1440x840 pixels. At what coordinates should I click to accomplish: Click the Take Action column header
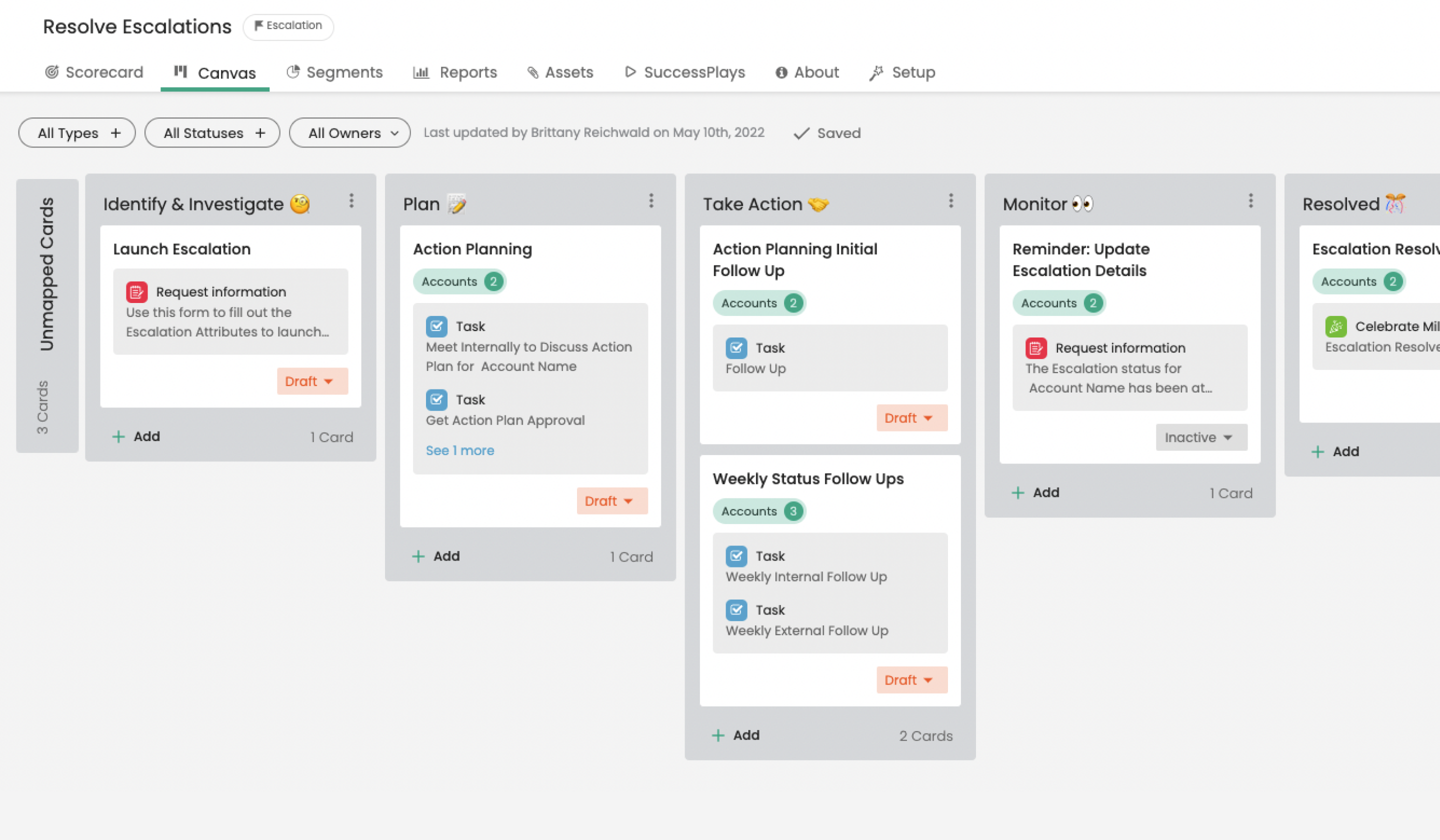[x=765, y=204]
